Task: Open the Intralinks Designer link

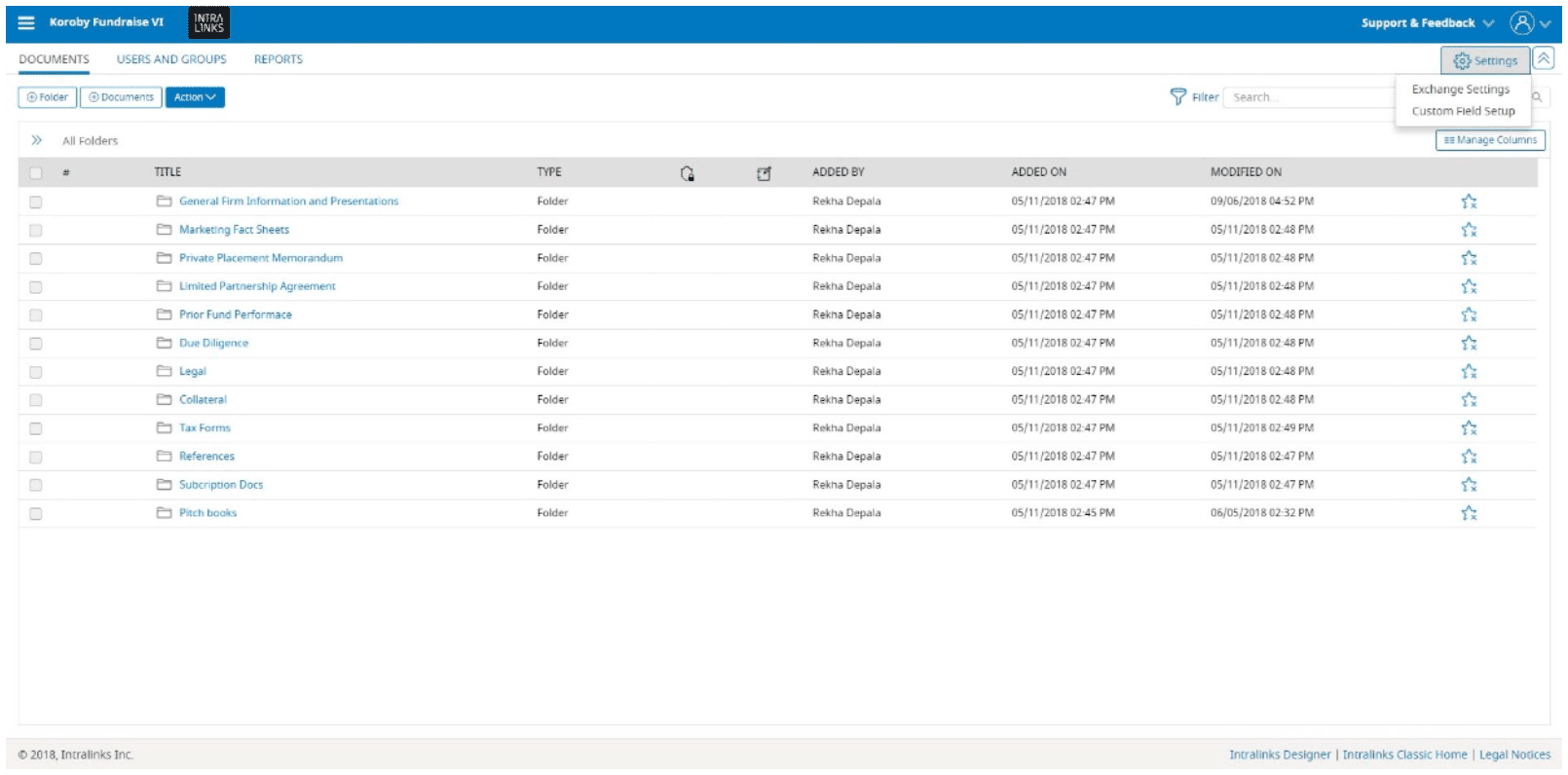Action: 1280,755
